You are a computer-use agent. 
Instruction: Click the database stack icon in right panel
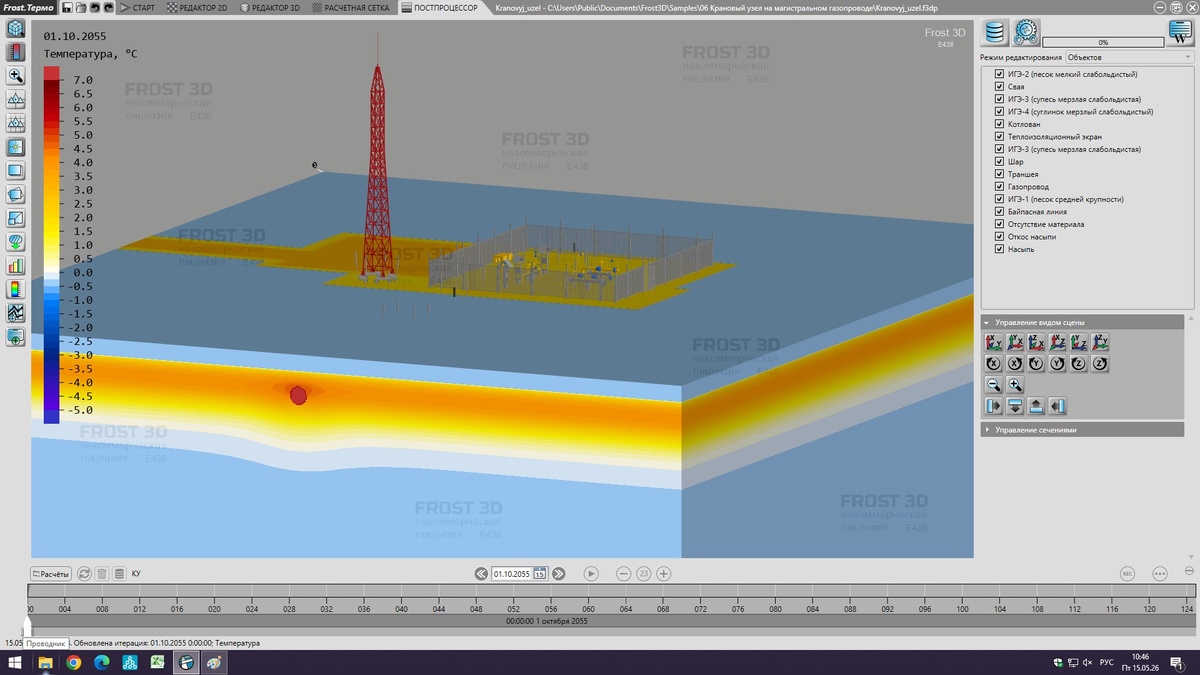click(x=994, y=33)
